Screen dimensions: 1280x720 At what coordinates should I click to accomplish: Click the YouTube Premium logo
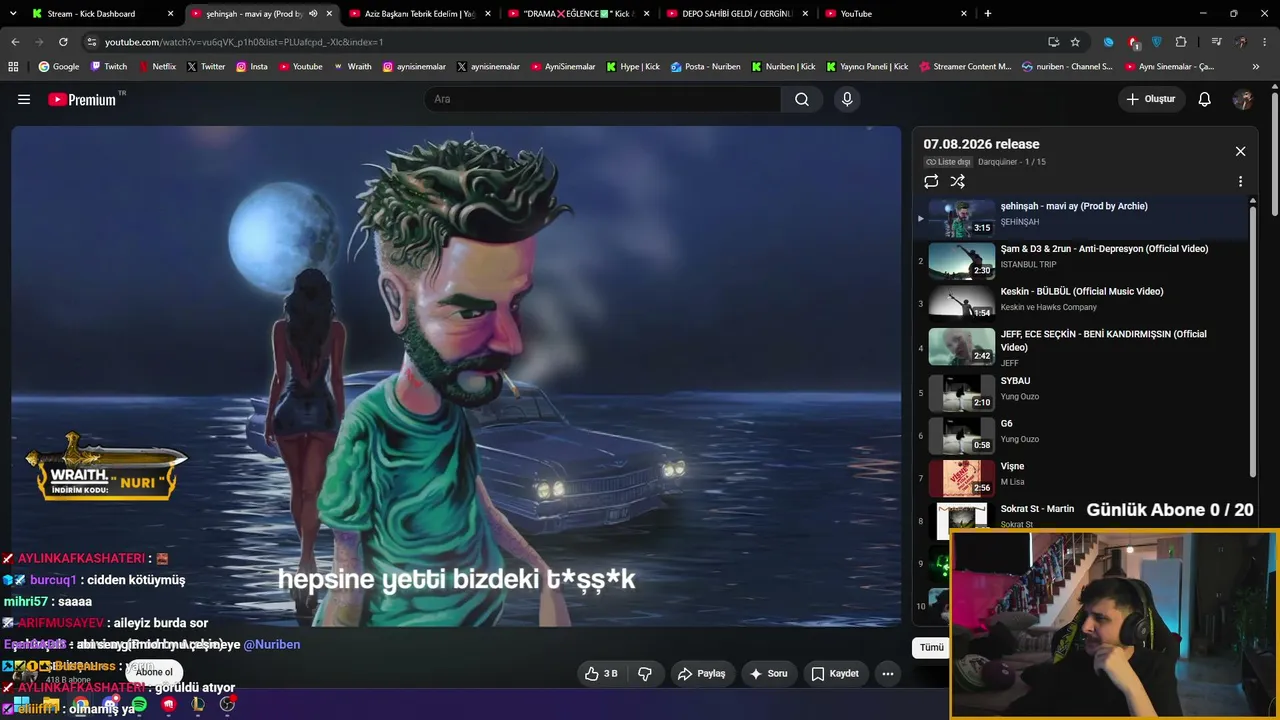click(x=84, y=99)
